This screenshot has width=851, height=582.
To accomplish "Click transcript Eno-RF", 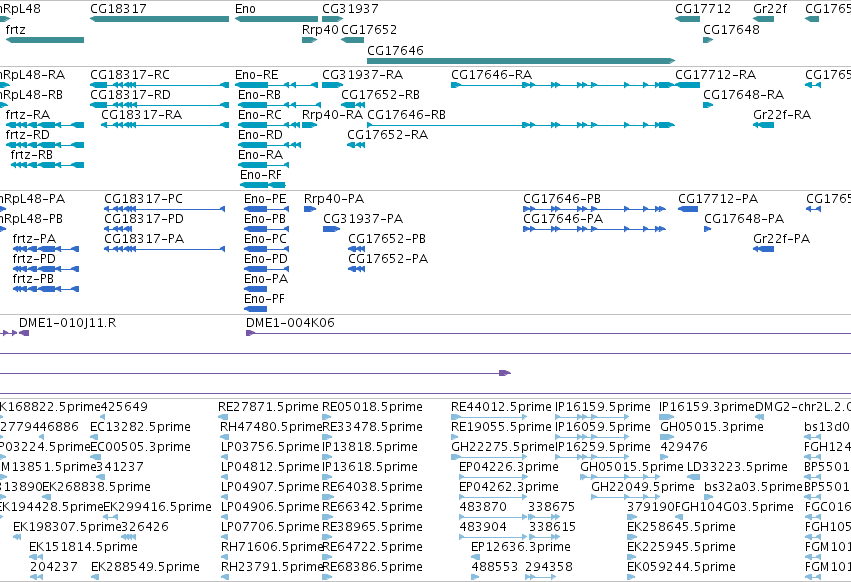I will [x=263, y=185].
